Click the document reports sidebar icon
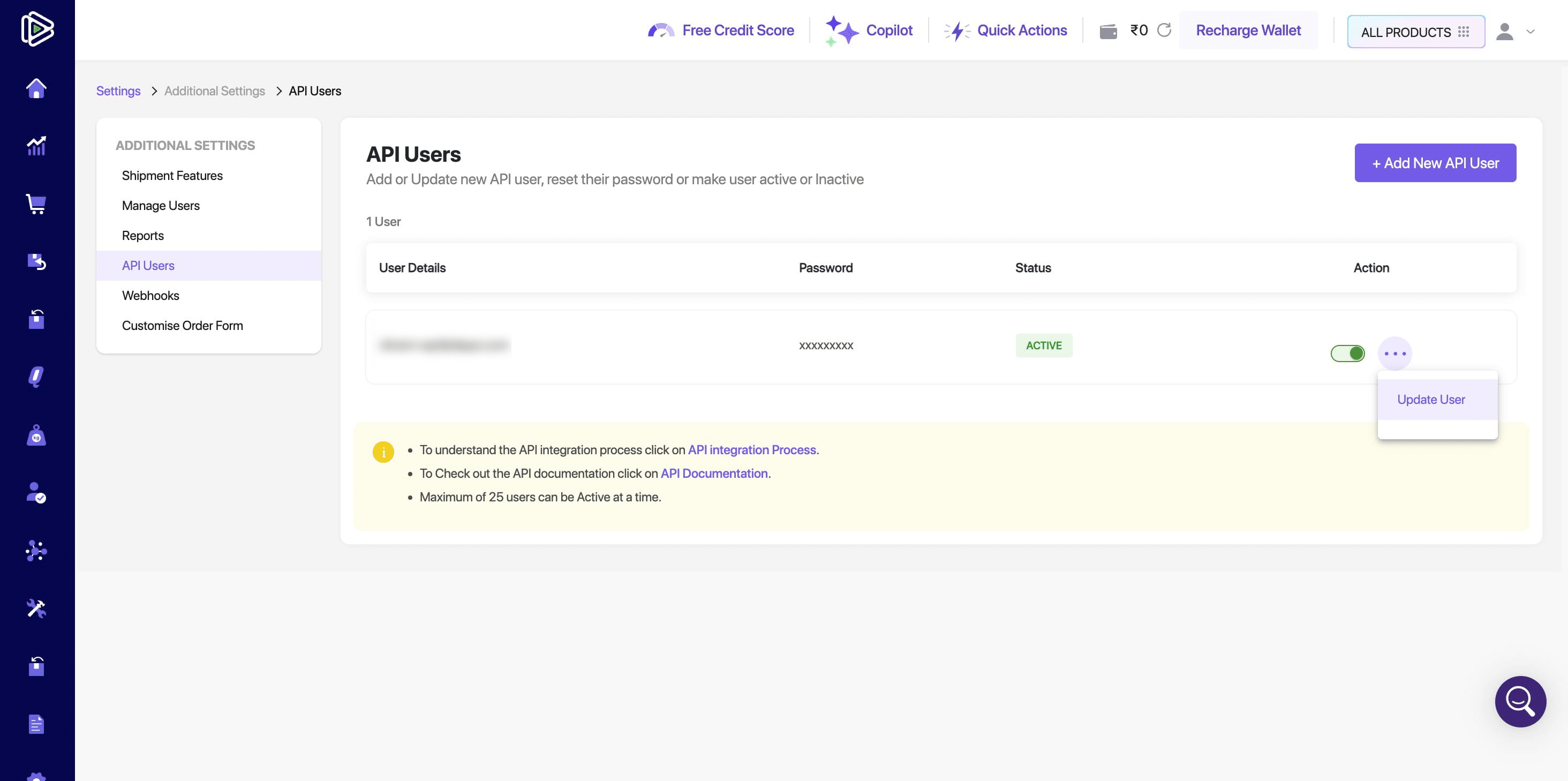The image size is (1568, 781). pyautogui.click(x=36, y=724)
